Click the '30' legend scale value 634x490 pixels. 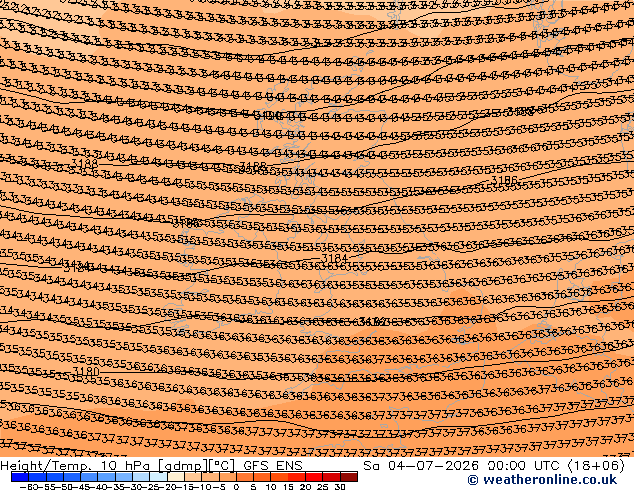pos(340,487)
